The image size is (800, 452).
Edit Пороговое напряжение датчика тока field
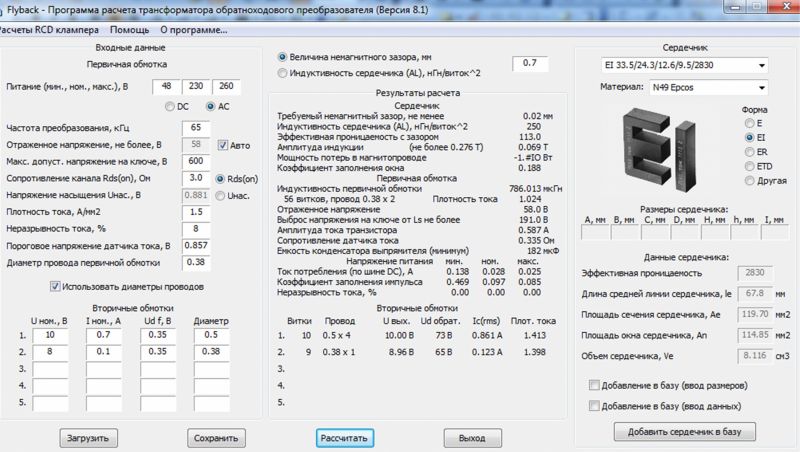[x=196, y=245]
